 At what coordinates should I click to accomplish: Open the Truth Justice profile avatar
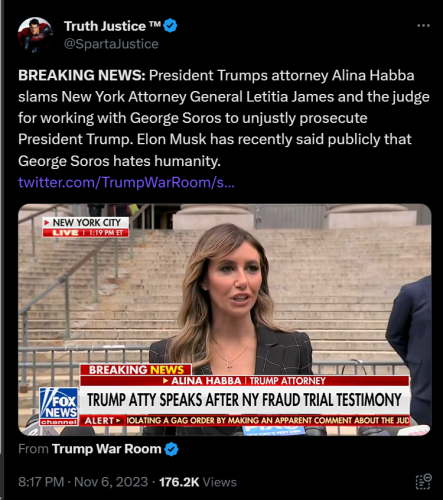click(35, 35)
